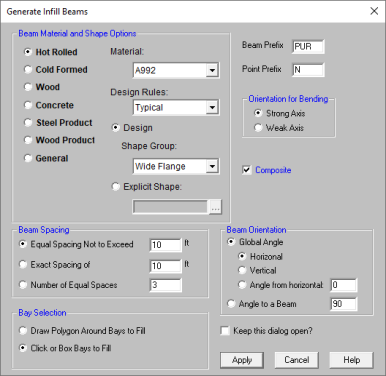The height and width of the screenshot is (376, 386).
Task: Click the Point Prefix input field
Action: point(308,70)
